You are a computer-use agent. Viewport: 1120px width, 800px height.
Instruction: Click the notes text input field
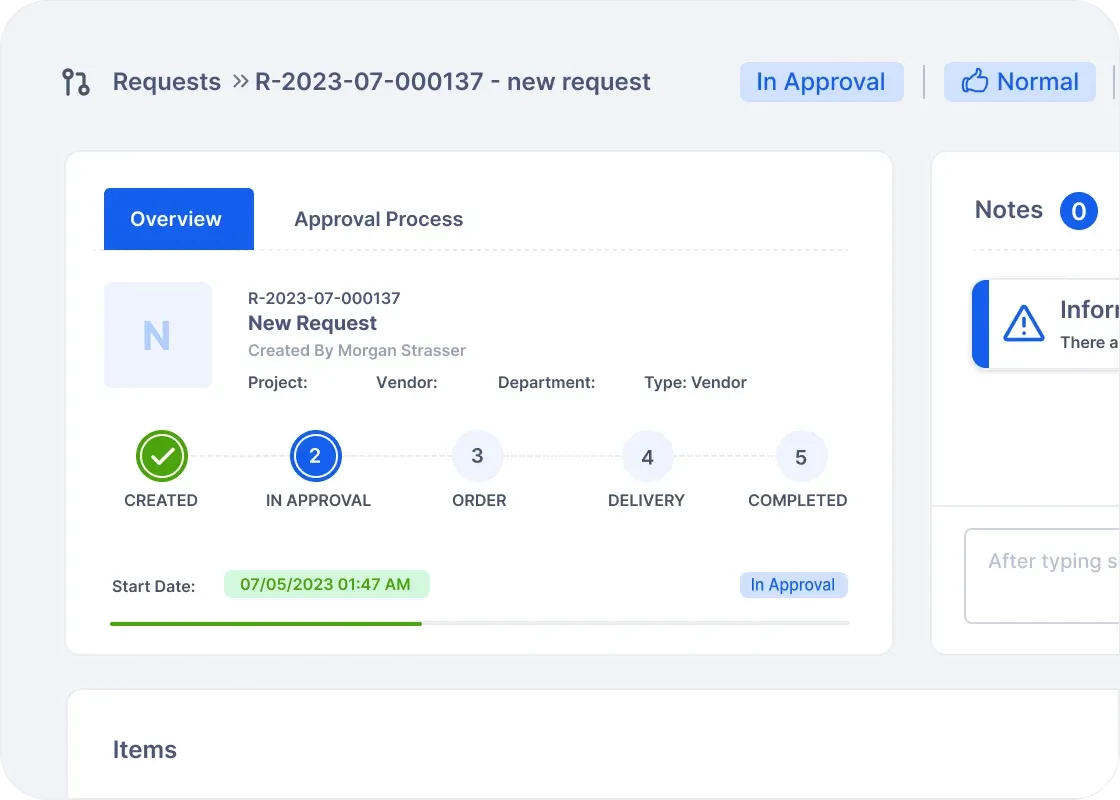click(x=1042, y=576)
